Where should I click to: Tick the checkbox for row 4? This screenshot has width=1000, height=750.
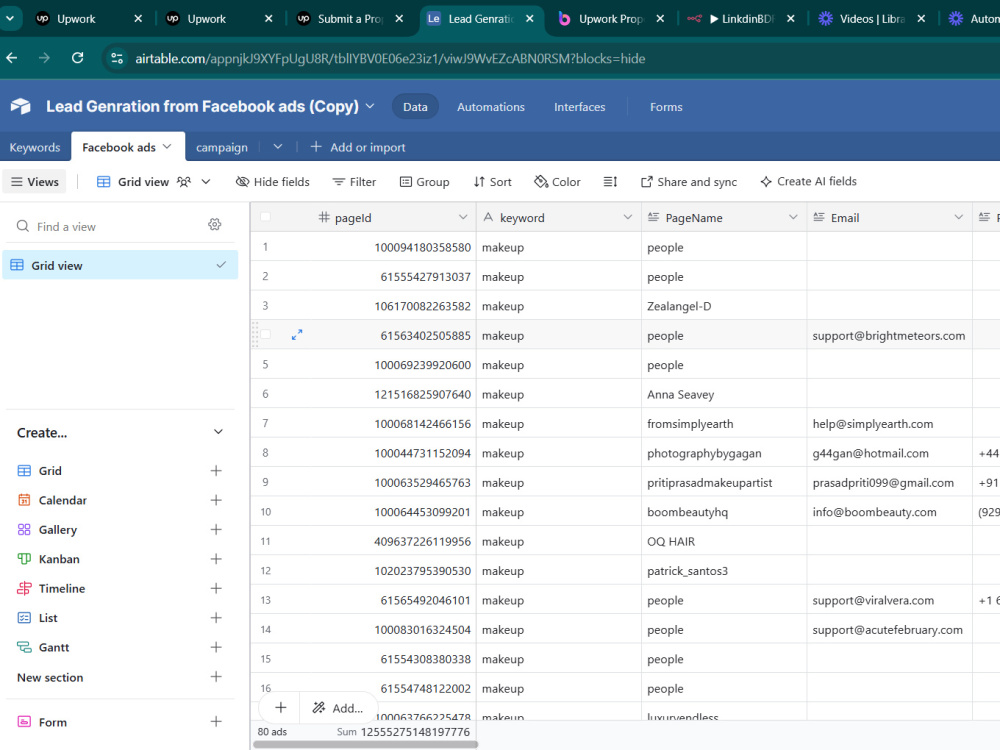266,334
